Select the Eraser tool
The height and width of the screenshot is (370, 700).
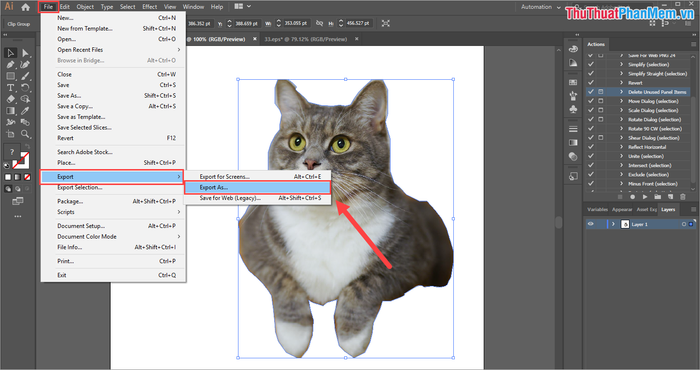[10, 99]
